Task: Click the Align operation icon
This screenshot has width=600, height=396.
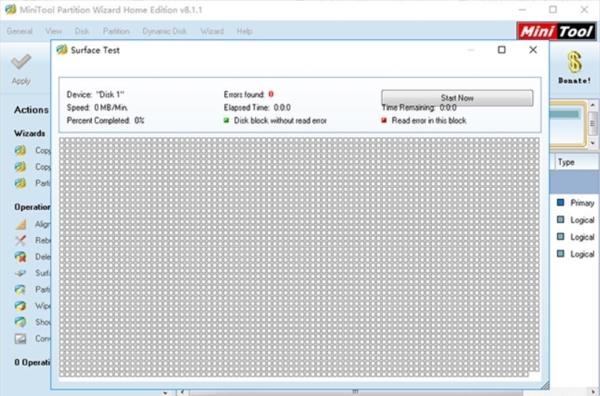Action: [x=21, y=224]
